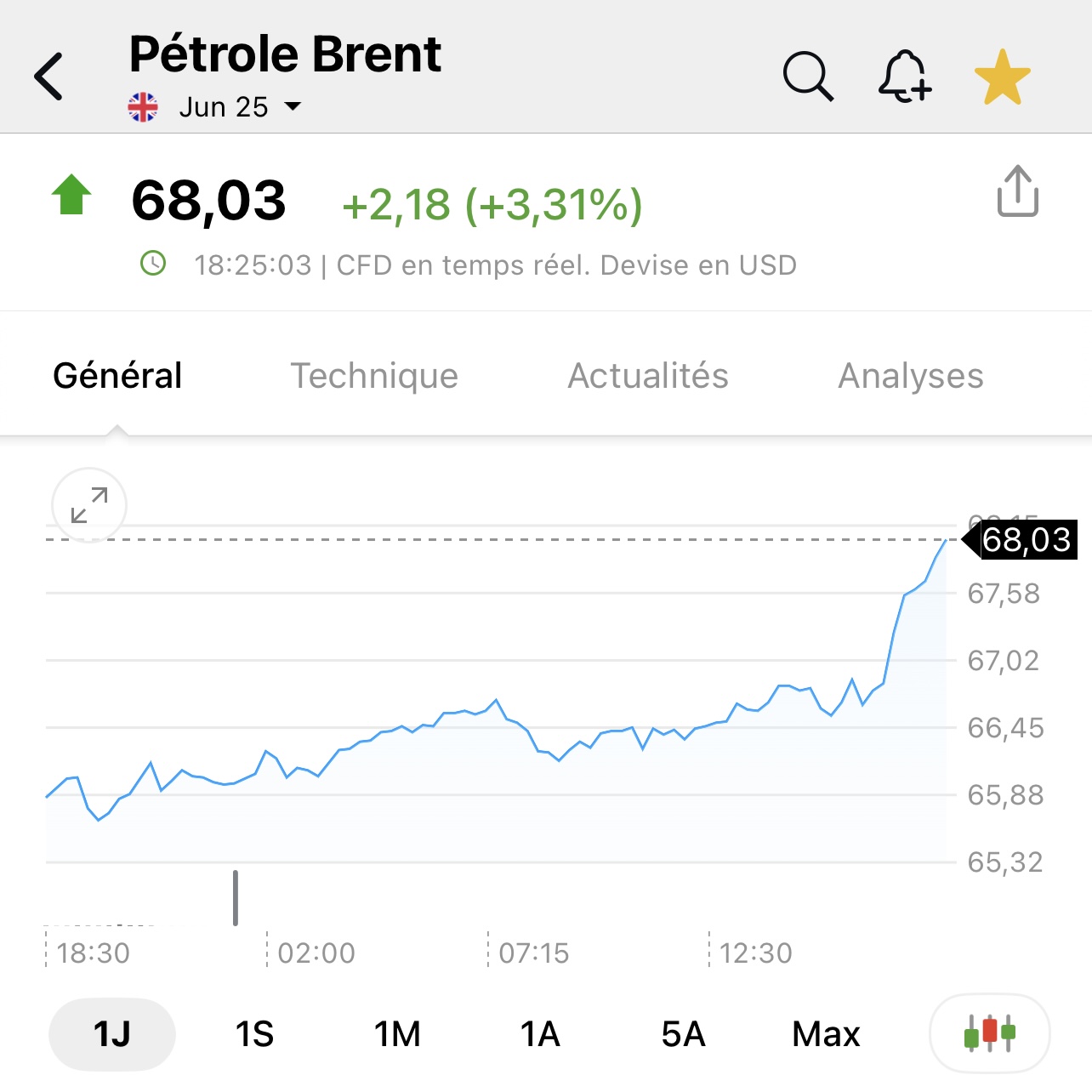1092x1092 pixels.
Task: Open search with magnifying glass icon
Action: tap(808, 77)
